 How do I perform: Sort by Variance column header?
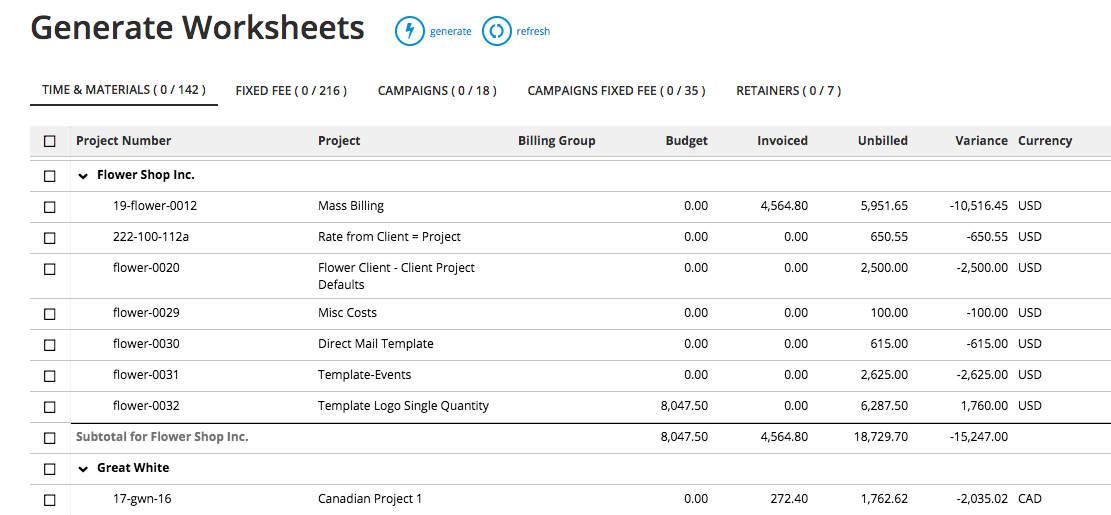pyautogui.click(x=981, y=140)
